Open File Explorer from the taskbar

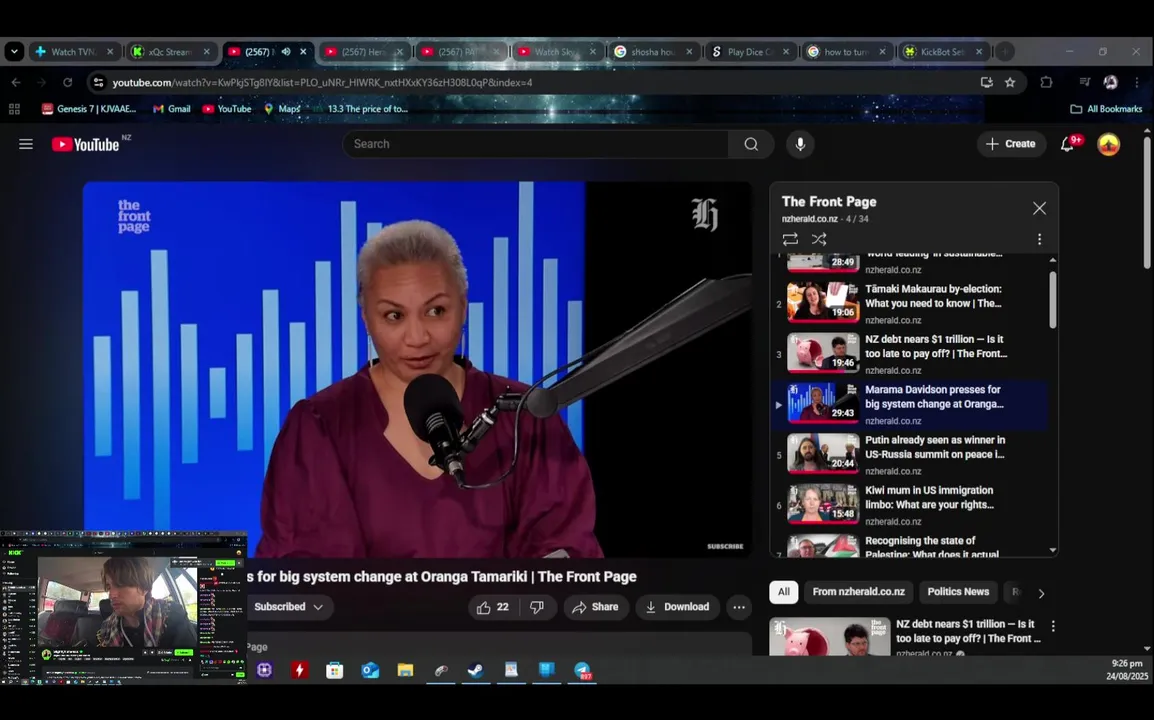click(405, 670)
